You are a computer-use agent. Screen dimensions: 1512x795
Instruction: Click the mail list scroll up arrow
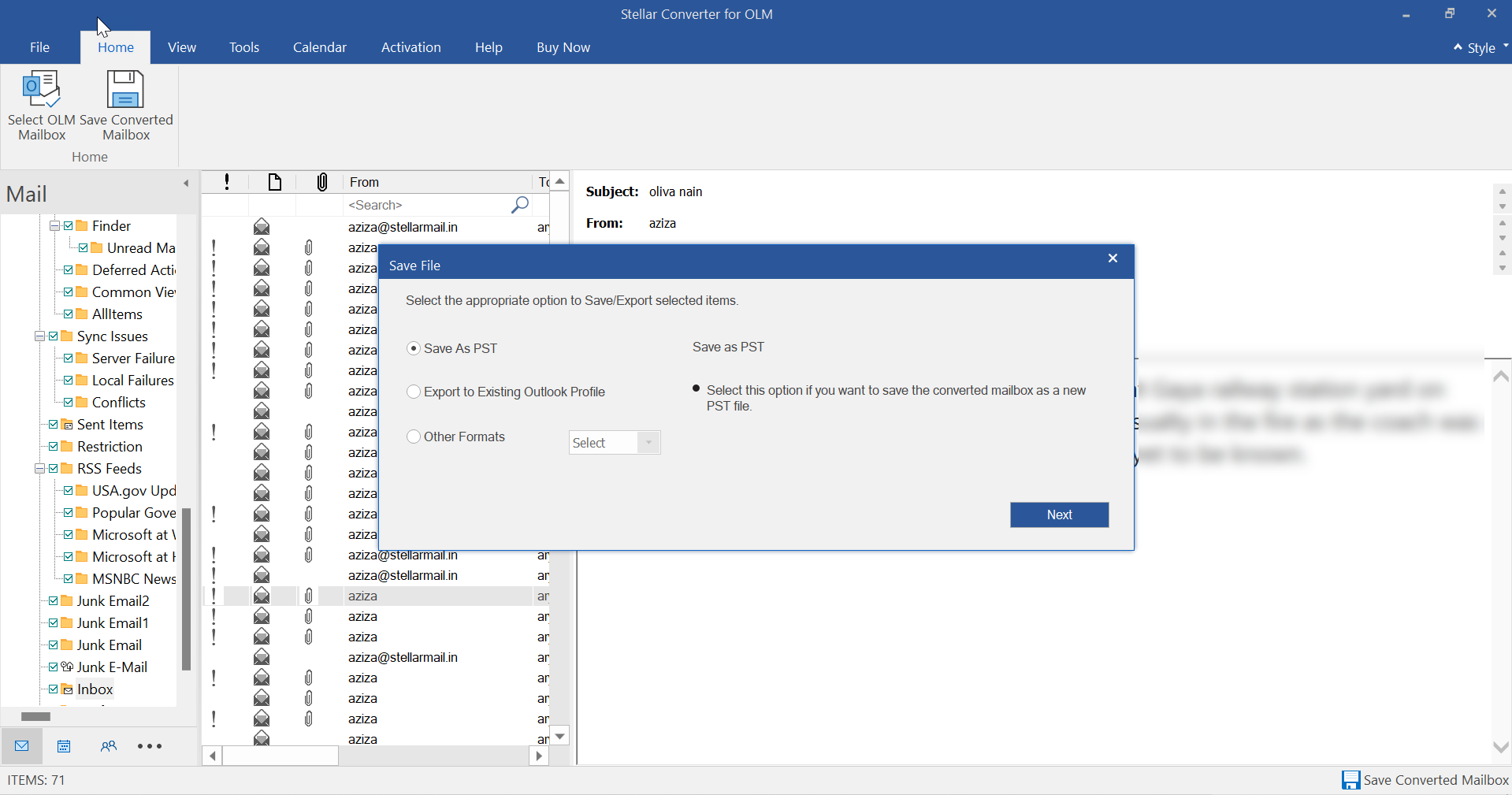[x=559, y=182]
